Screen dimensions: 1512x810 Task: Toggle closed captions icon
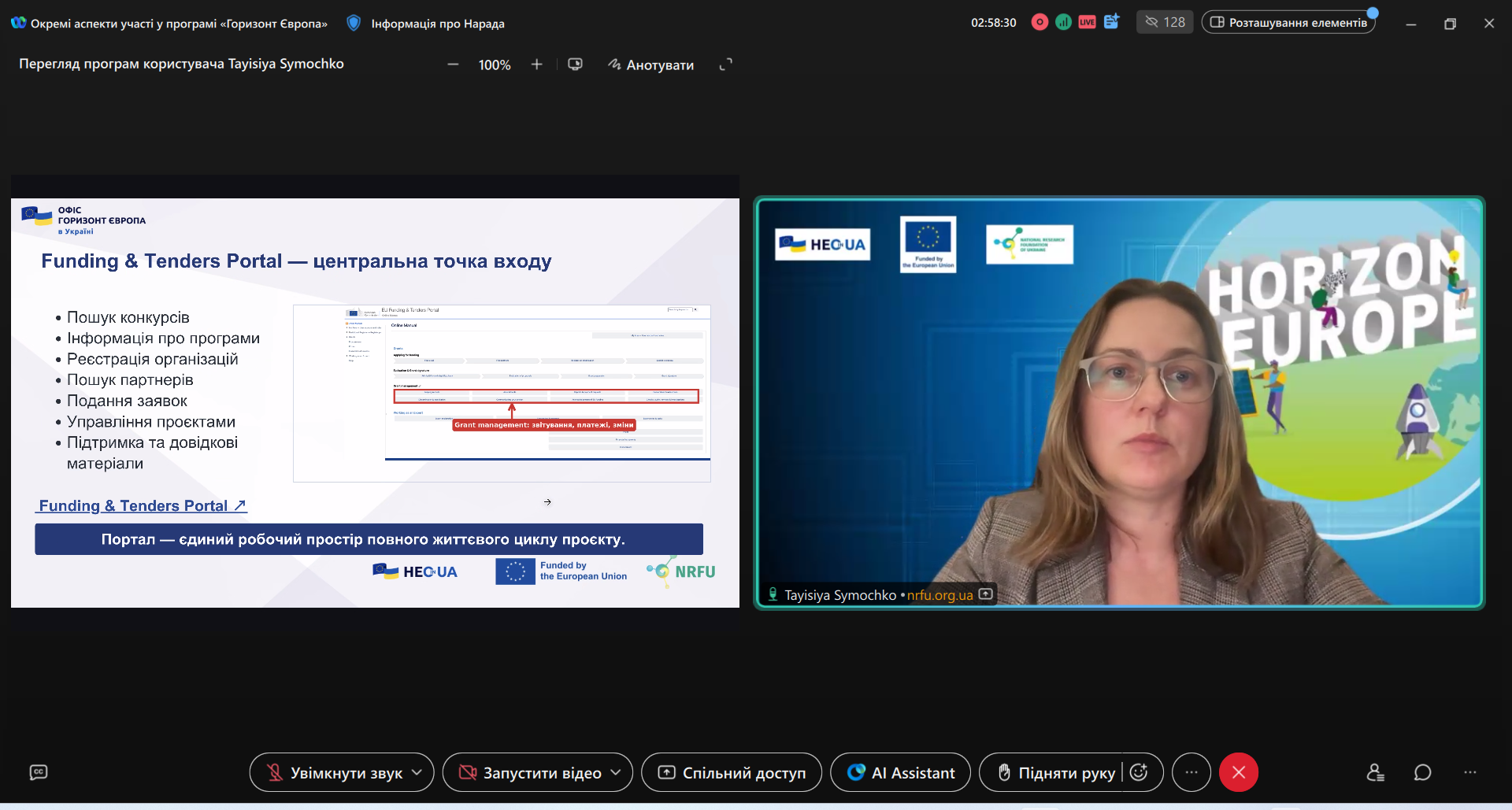pyautogui.click(x=39, y=772)
